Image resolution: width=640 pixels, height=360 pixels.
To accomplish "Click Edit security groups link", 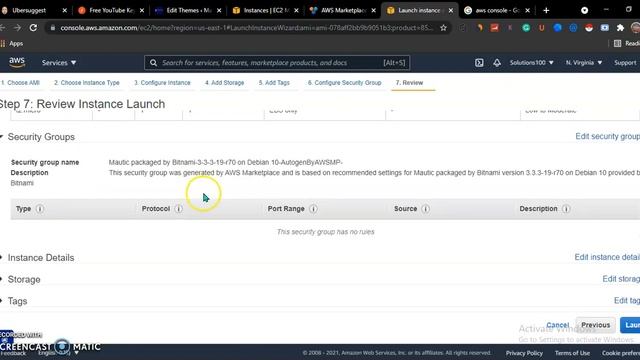I will pos(607,136).
